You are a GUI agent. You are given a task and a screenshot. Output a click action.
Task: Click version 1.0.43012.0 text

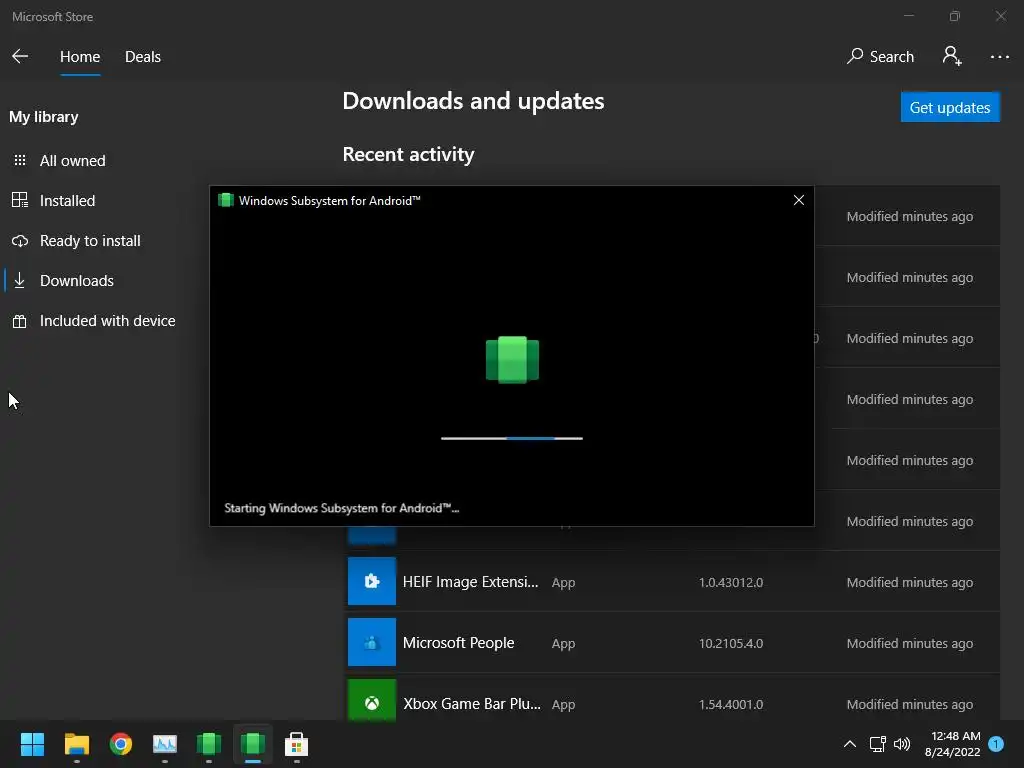pyautogui.click(x=731, y=583)
